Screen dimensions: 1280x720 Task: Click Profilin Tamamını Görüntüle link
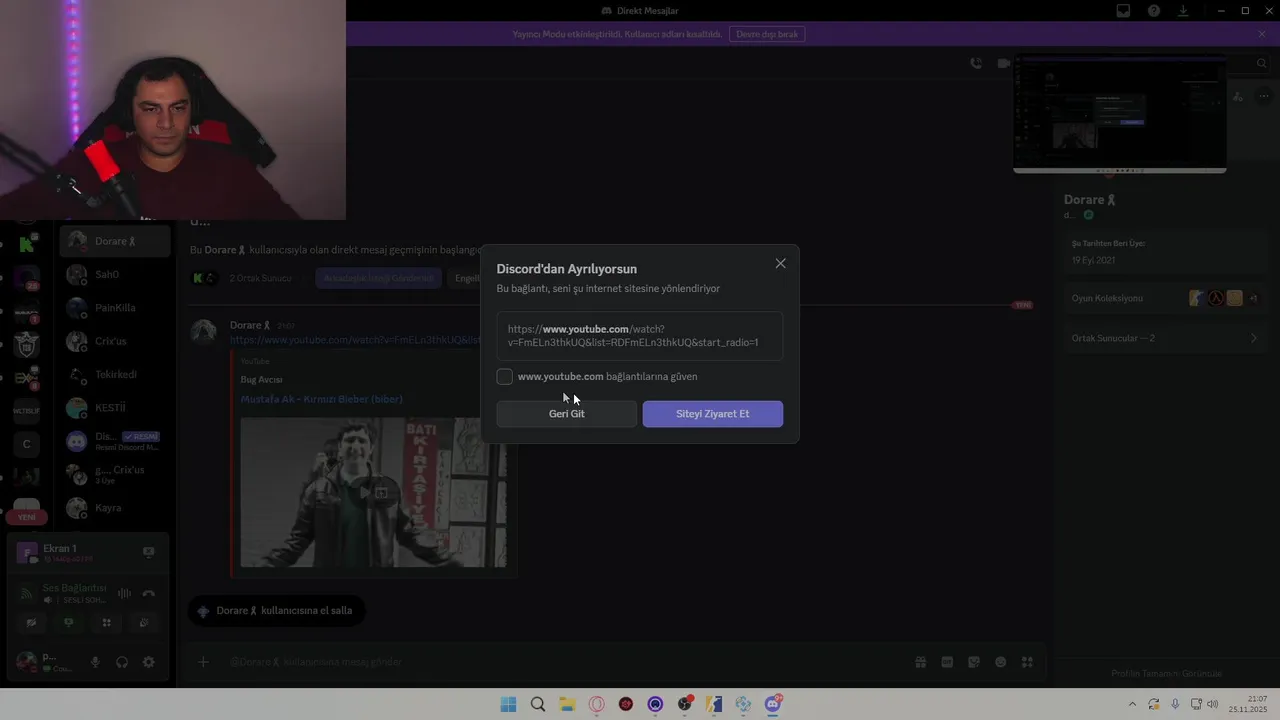(1166, 673)
